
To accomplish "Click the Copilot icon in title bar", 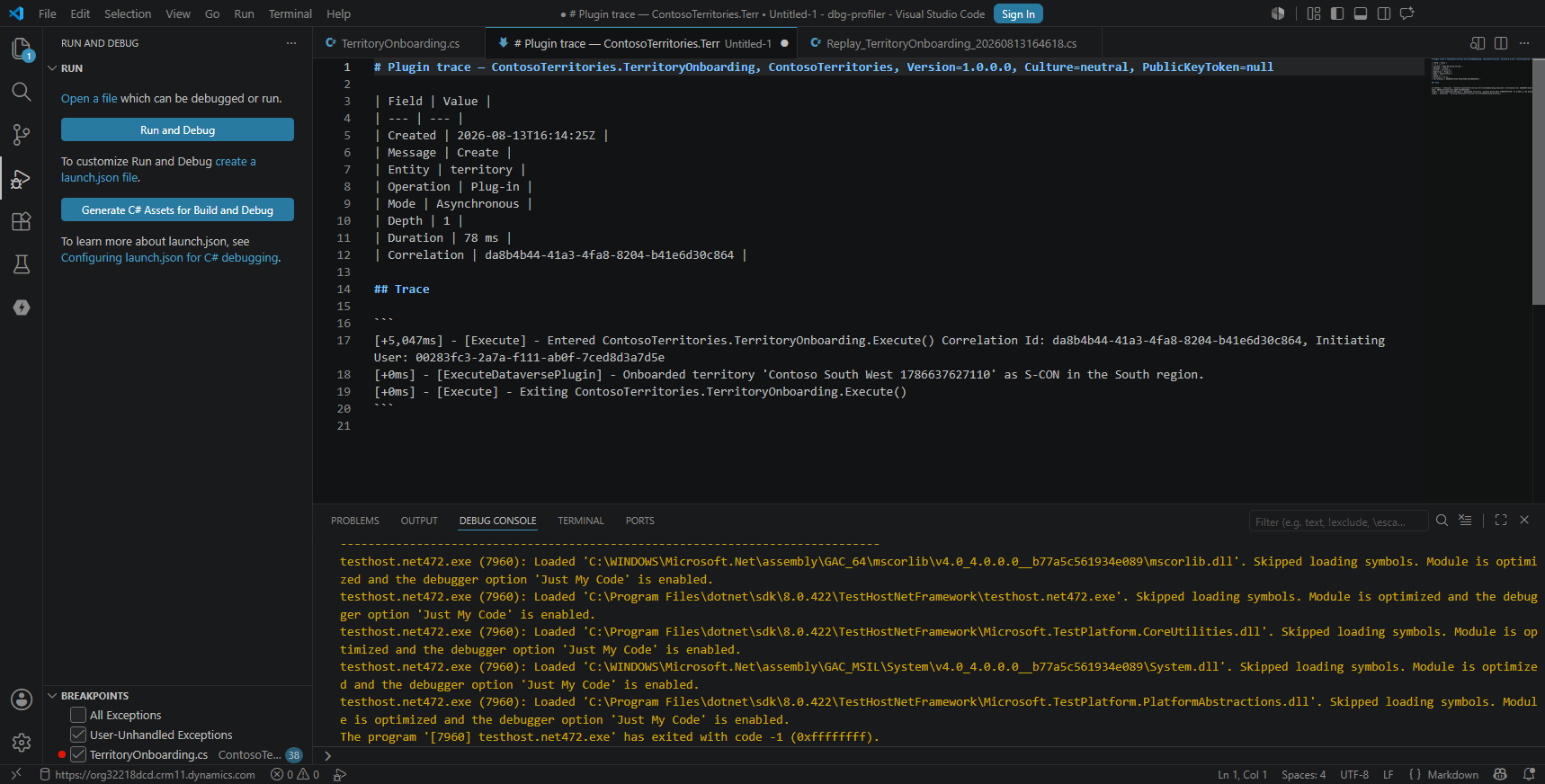I will pos(1278,13).
